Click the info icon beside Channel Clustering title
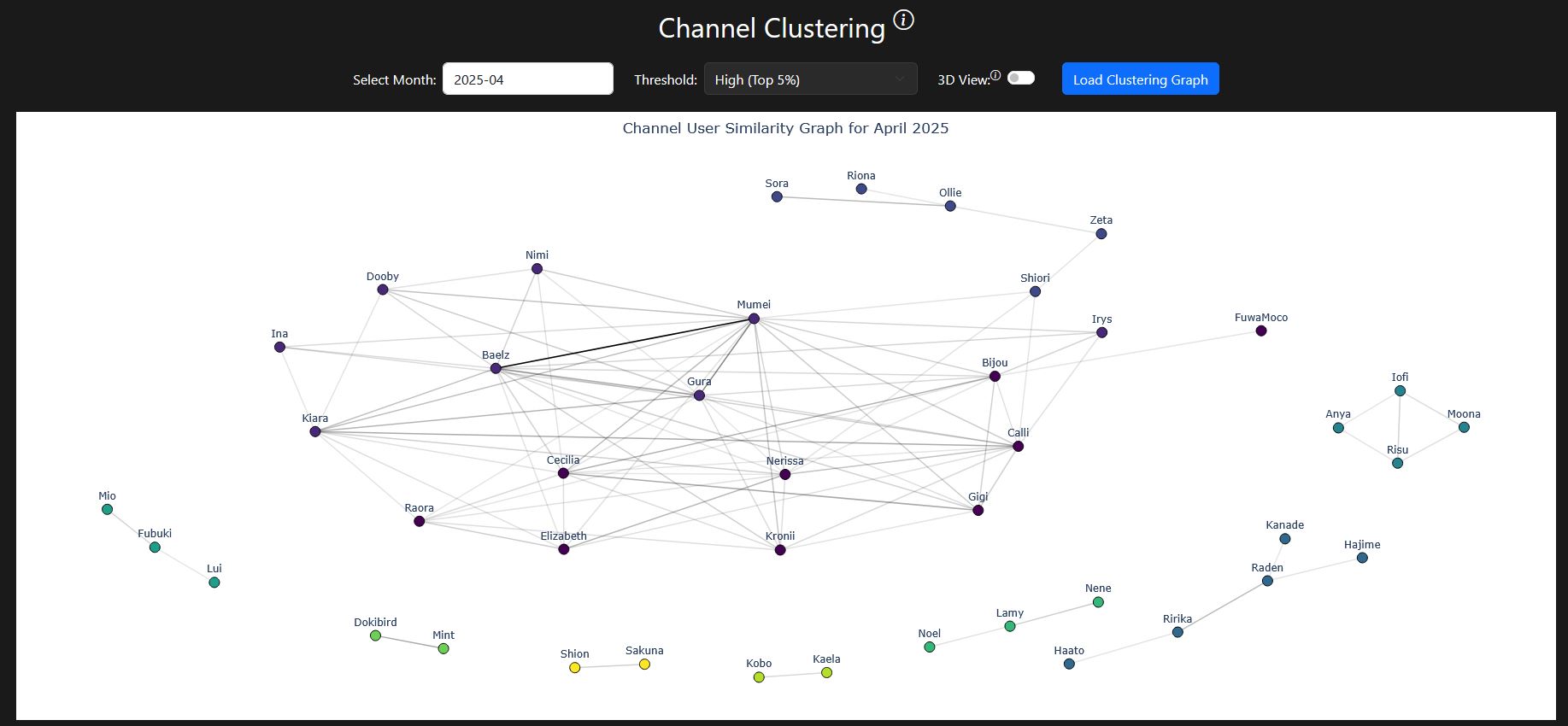 [903, 20]
